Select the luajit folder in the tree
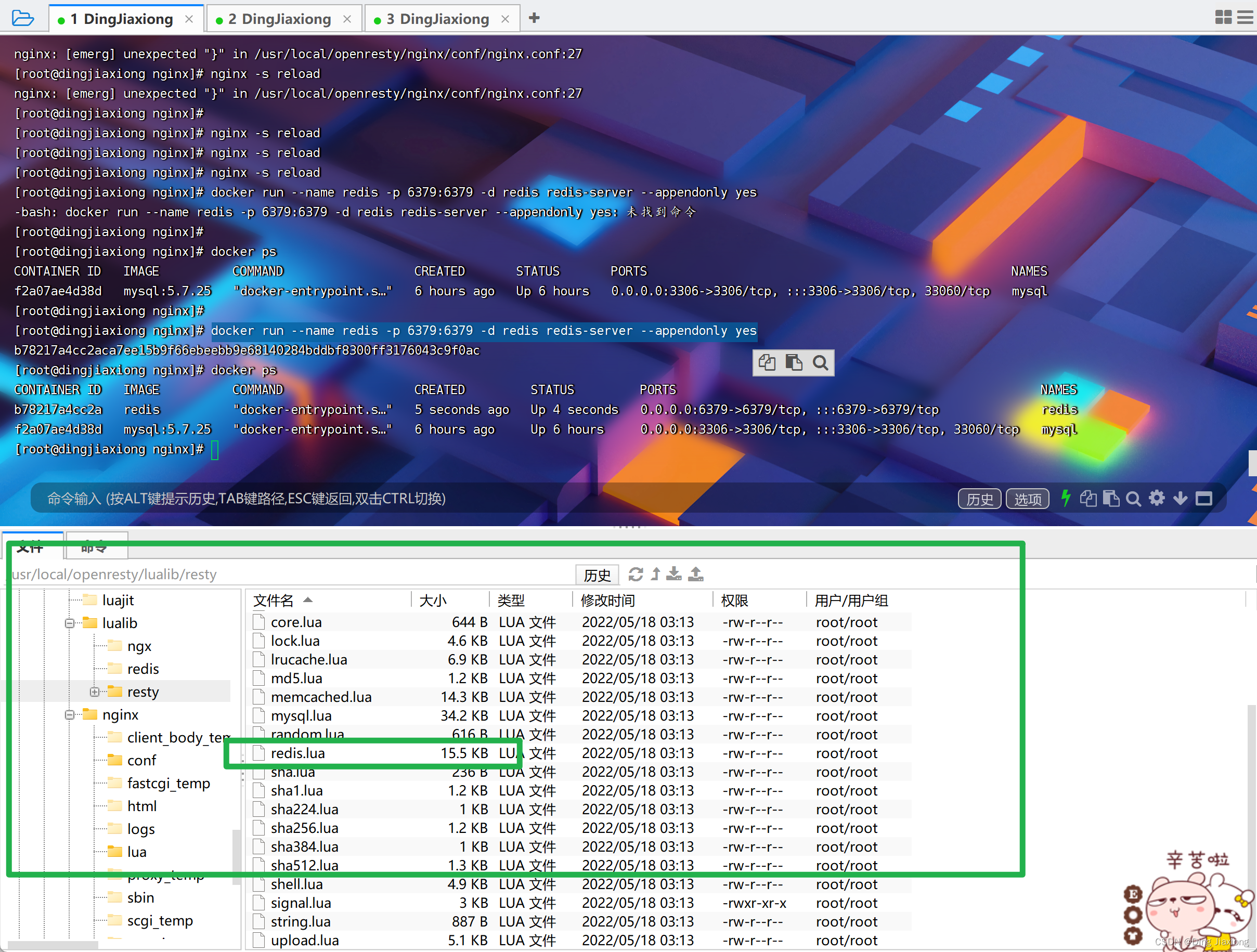This screenshot has height=952, width=1257. point(109,601)
